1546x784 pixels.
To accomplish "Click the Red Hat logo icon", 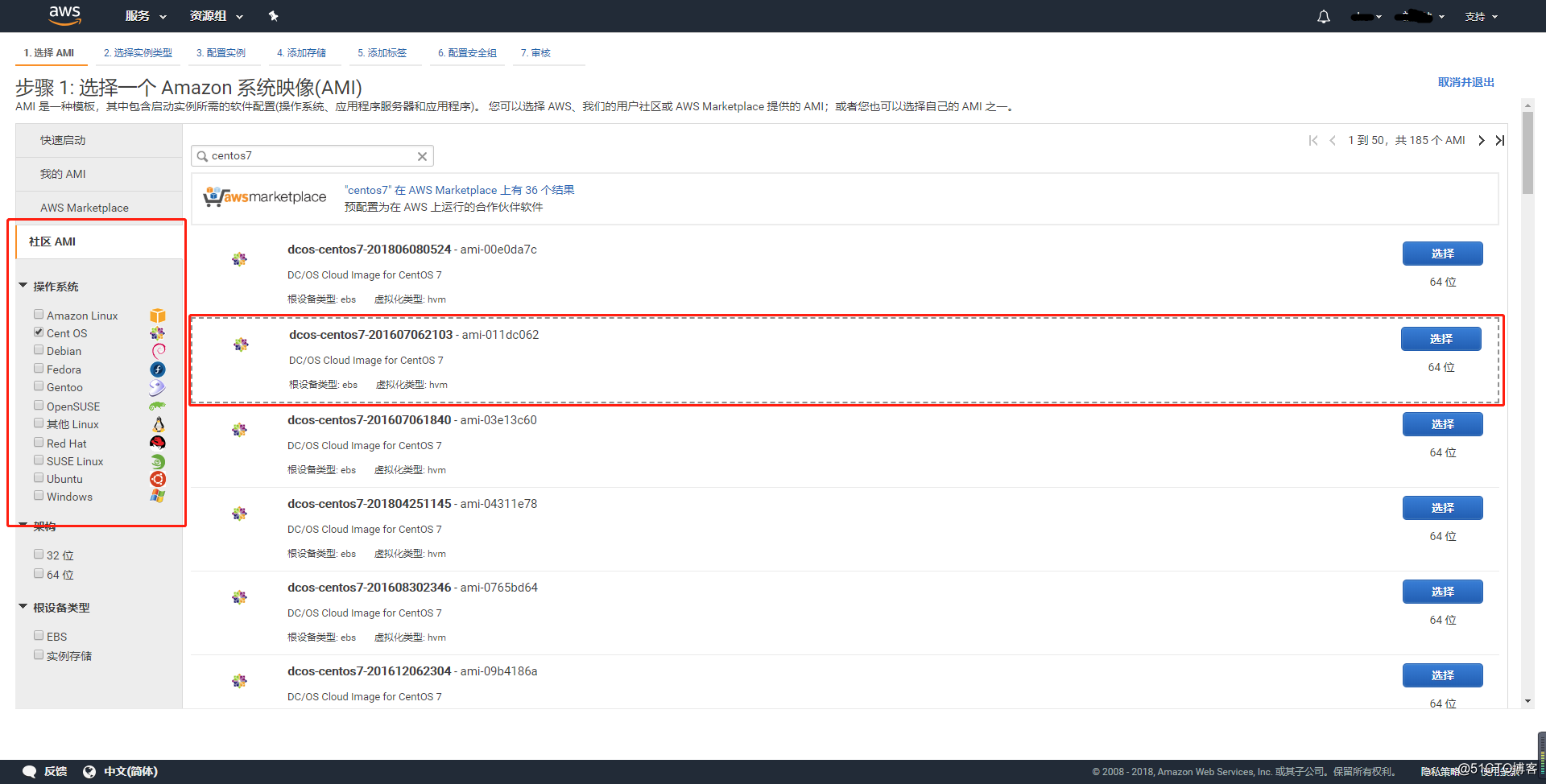I will click(x=158, y=443).
